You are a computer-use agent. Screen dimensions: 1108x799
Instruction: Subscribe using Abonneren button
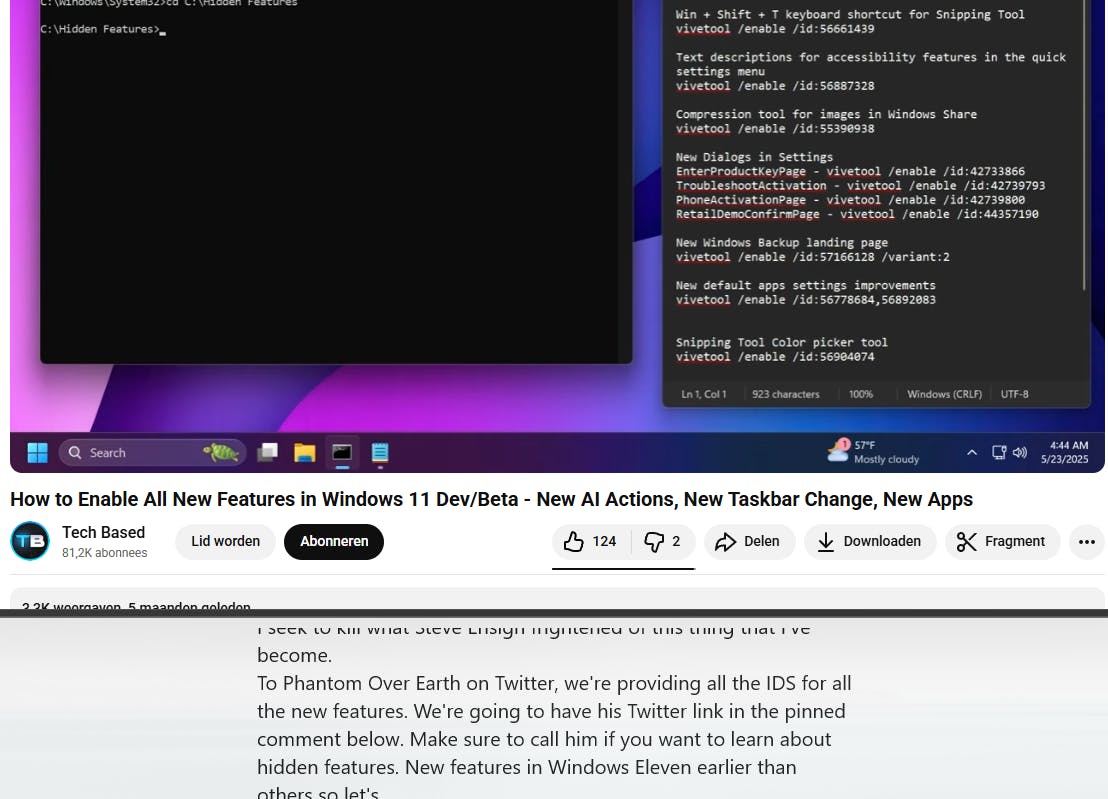pos(334,542)
